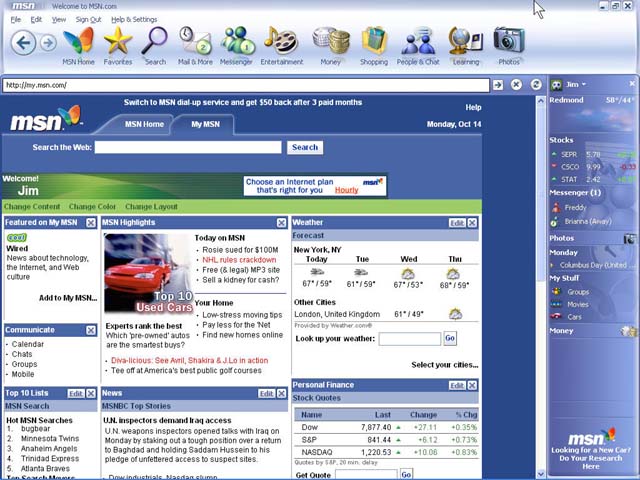
Task: Open the Entertainment icon
Action: (x=282, y=46)
